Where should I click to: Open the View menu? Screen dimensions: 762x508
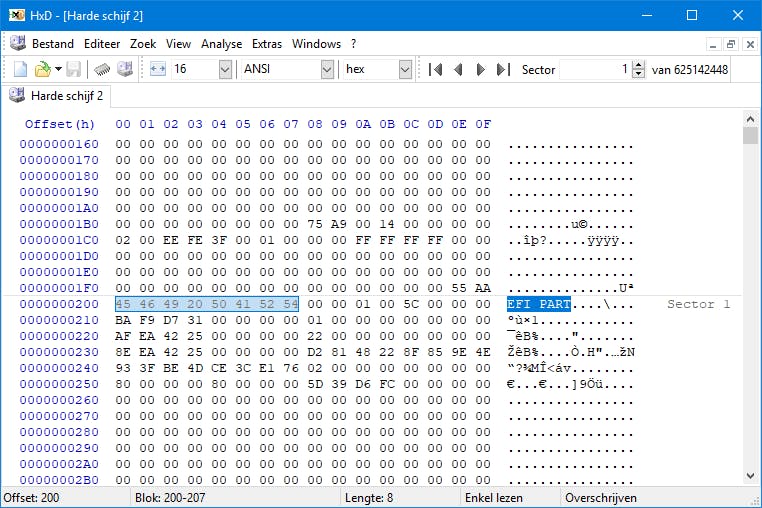coord(178,44)
